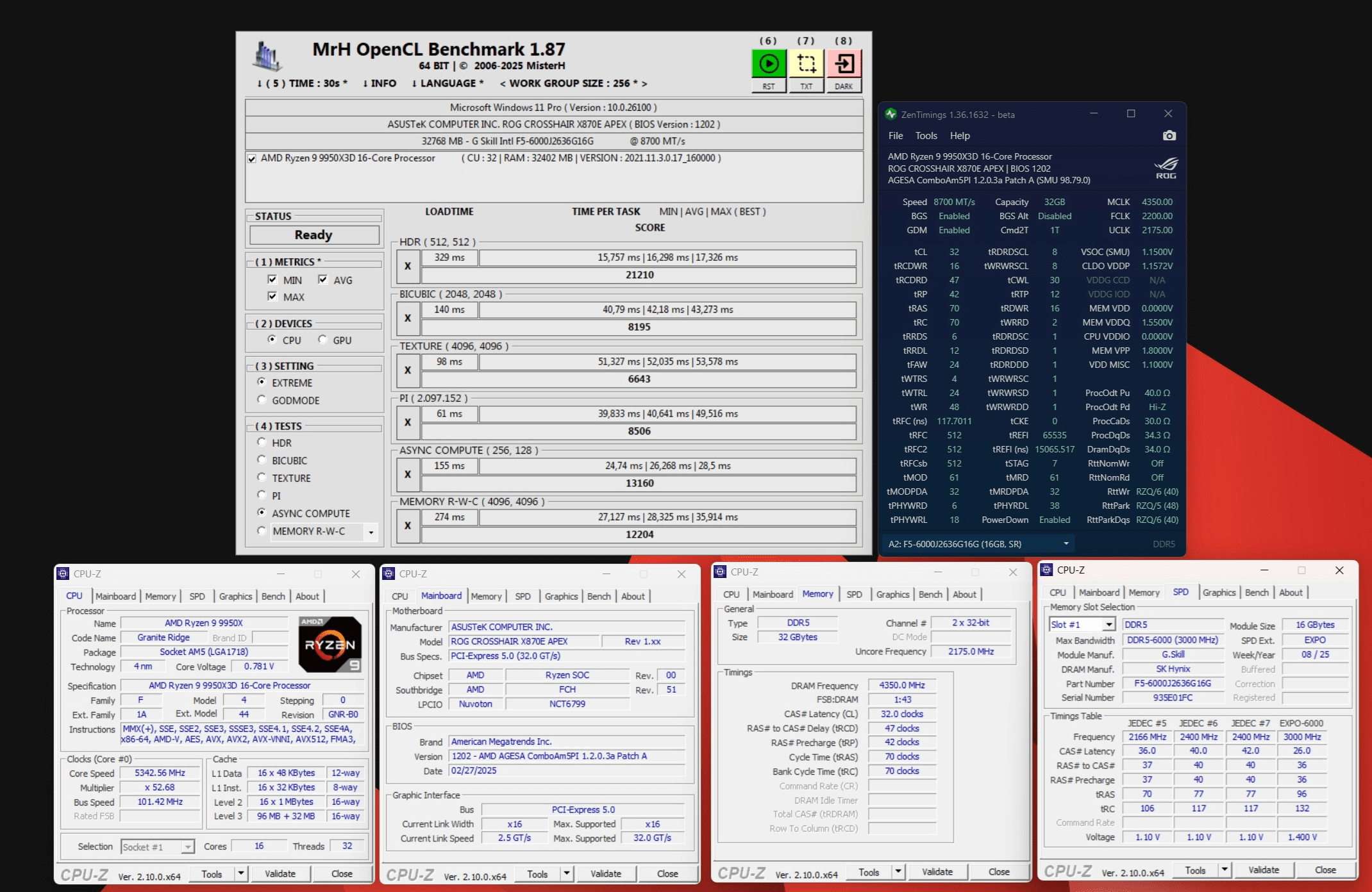Open the ZenTimings memory module selector dropdown

[x=978, y=544]
